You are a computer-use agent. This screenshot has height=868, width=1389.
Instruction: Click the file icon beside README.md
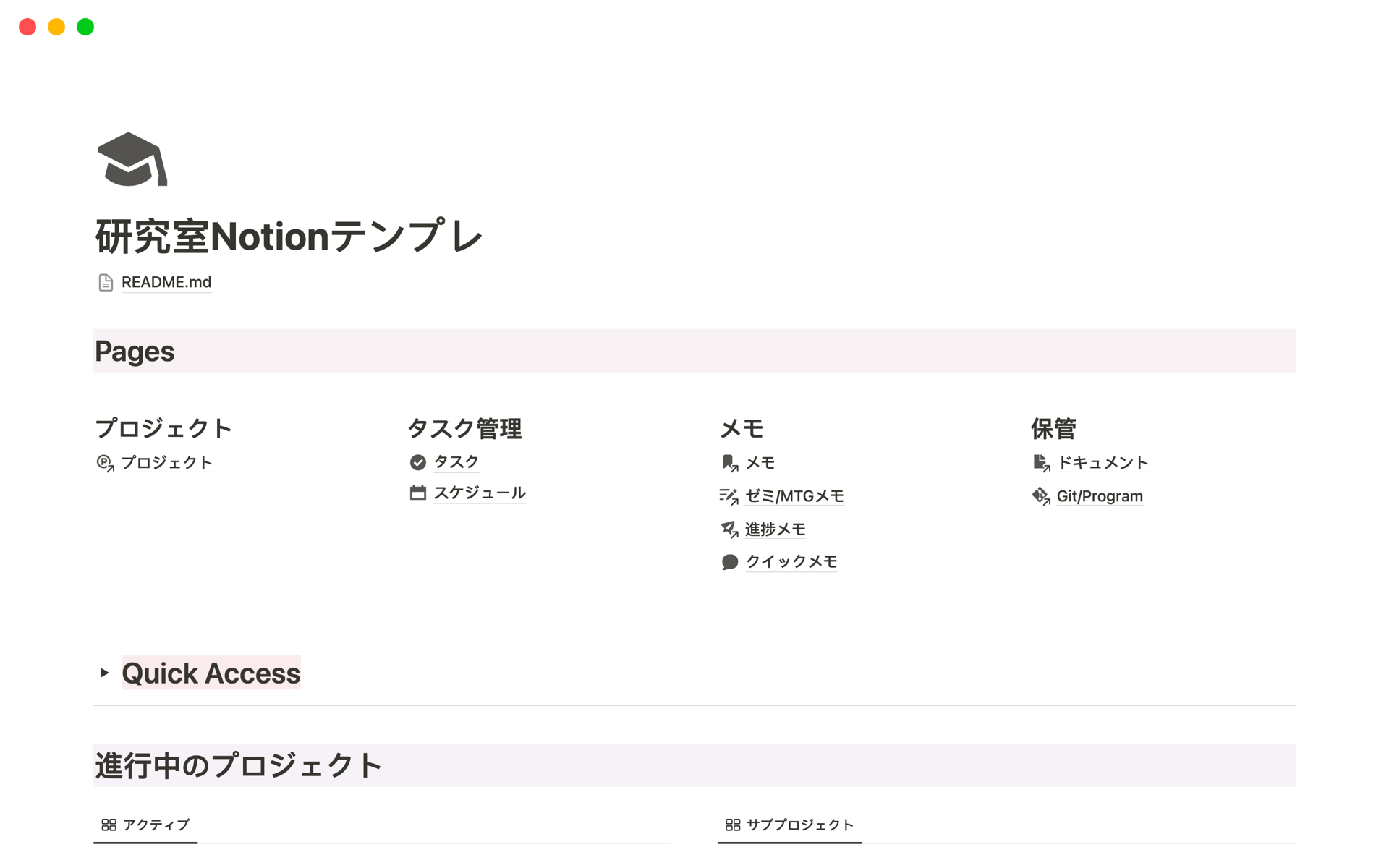tap(106, 282)
